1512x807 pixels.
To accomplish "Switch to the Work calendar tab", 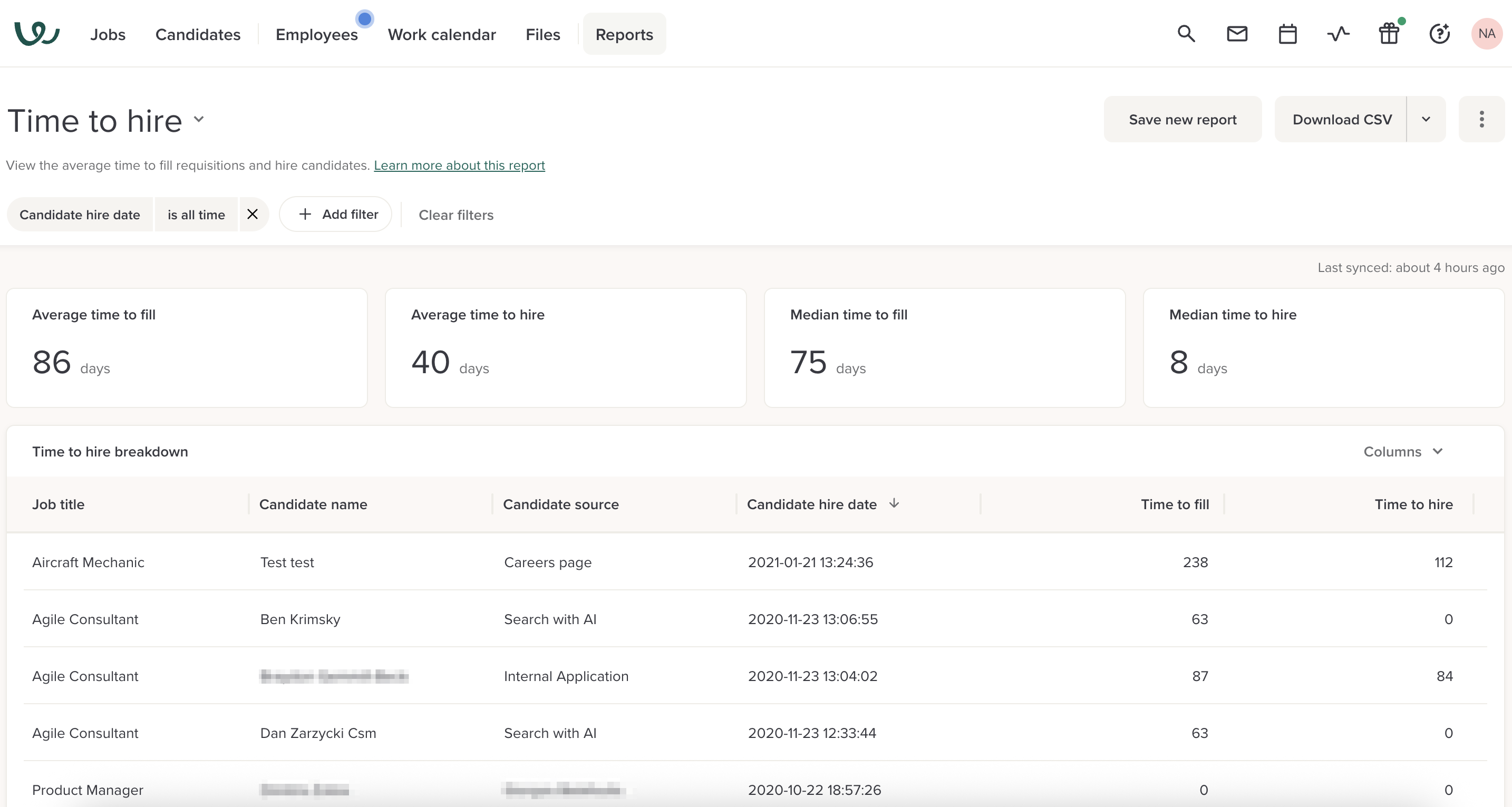I will 441,35.
